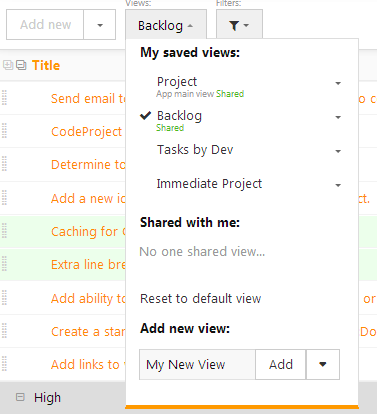Screen dimensions: 377x414
Task: Click the checkmark next to Backlog view
Action: (x=145, y=115)
